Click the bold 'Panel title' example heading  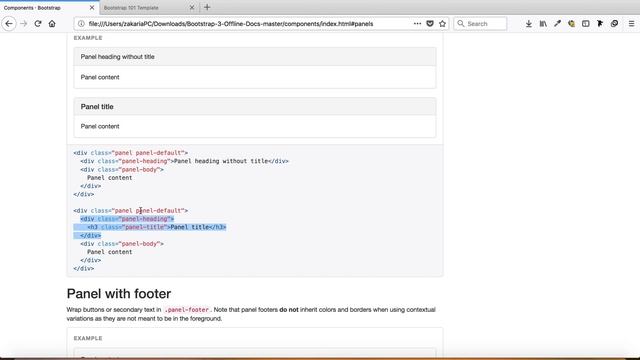coord(97,107)
